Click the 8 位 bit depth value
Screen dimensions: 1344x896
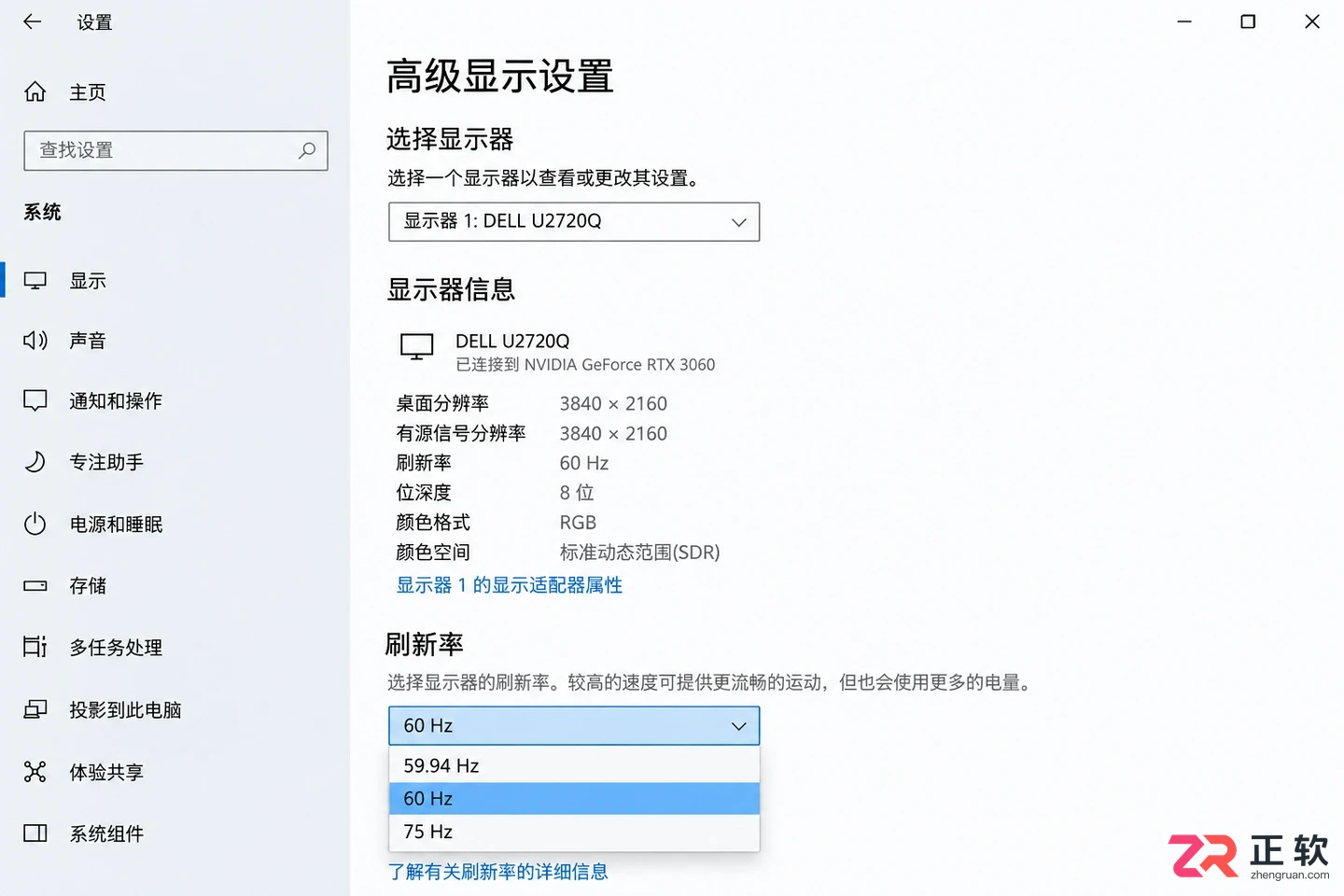pyautogui.click(x=577, y=493)
